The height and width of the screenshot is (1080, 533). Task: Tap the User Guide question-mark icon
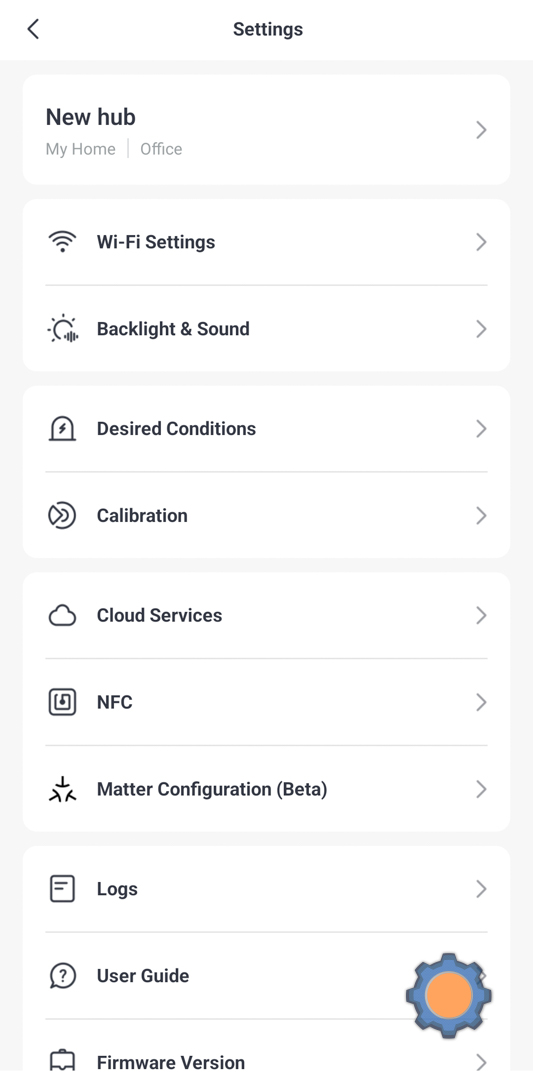pos(62,975)
